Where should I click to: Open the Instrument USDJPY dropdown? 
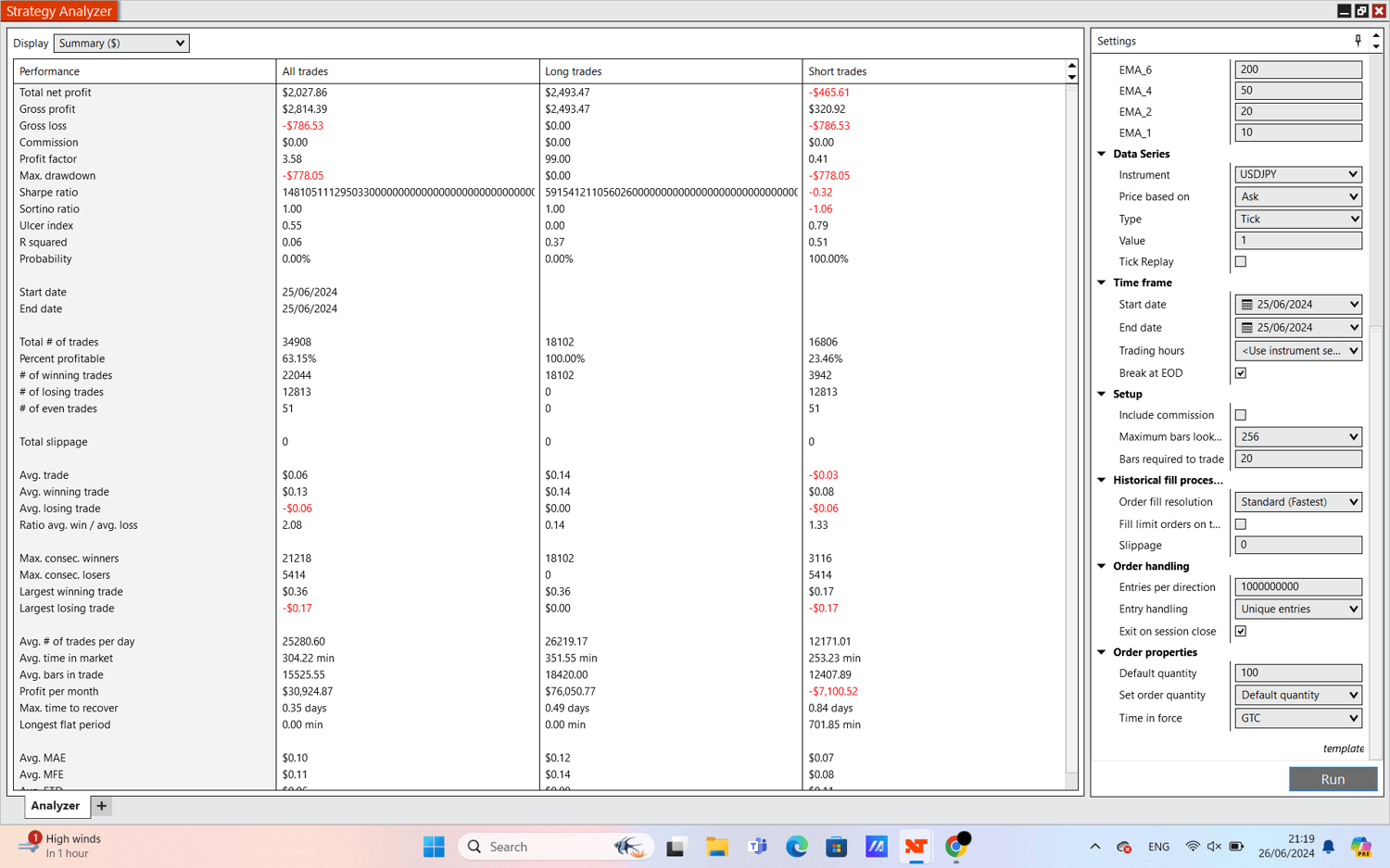click(x=1298, y=175)
